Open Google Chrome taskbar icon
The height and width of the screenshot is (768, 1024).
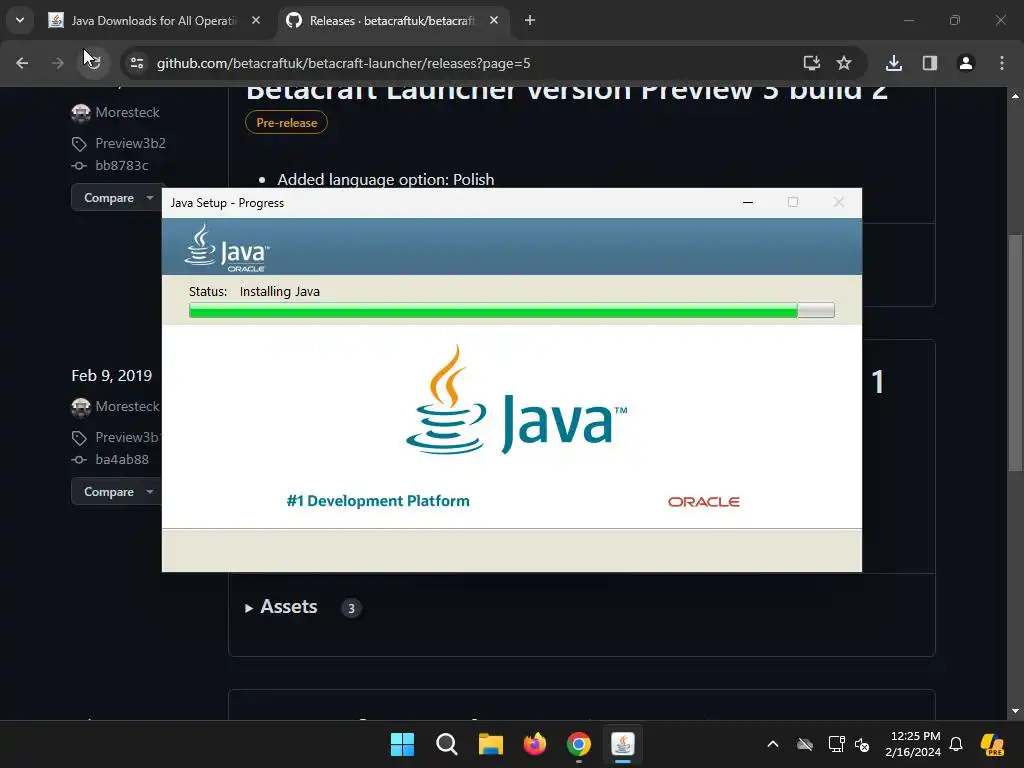pos(579,744)
